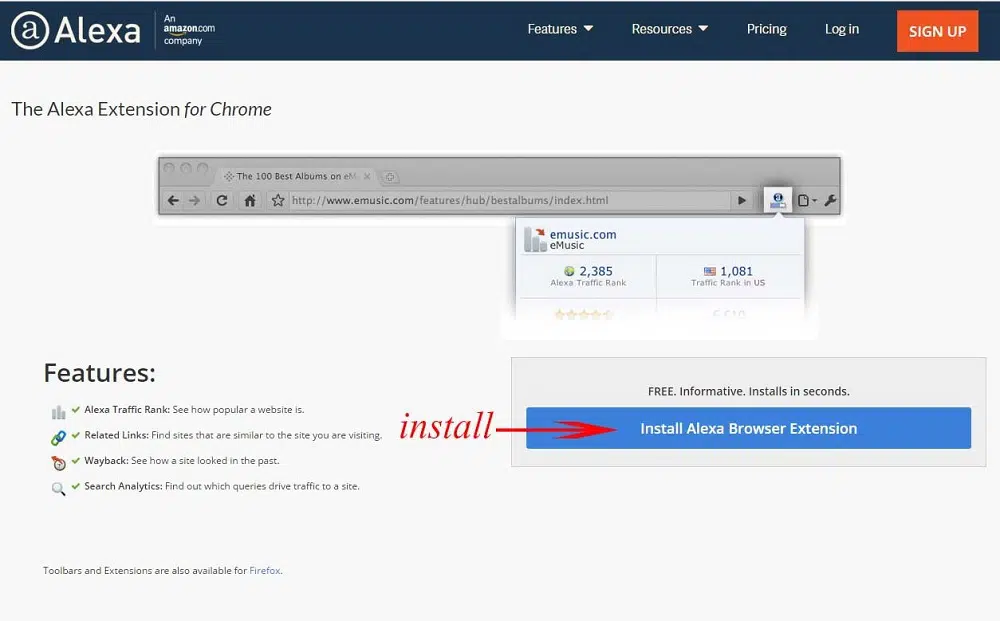Click the Wayback clock icon
The image size is (1000, 621).
58,462
